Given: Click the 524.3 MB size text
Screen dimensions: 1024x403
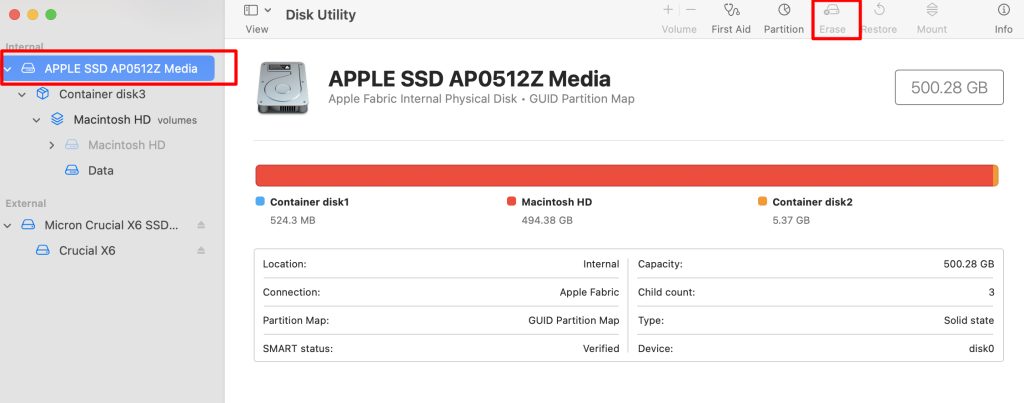Looking at the screenshot, I should tap(293, 220).
